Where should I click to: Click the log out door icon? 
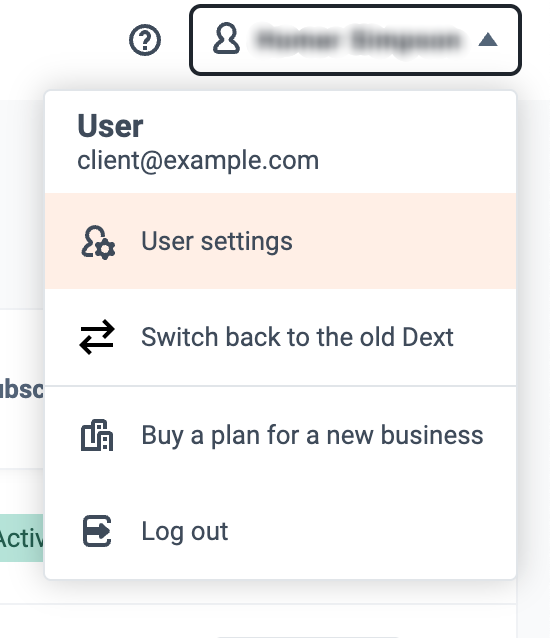point(97,531)
